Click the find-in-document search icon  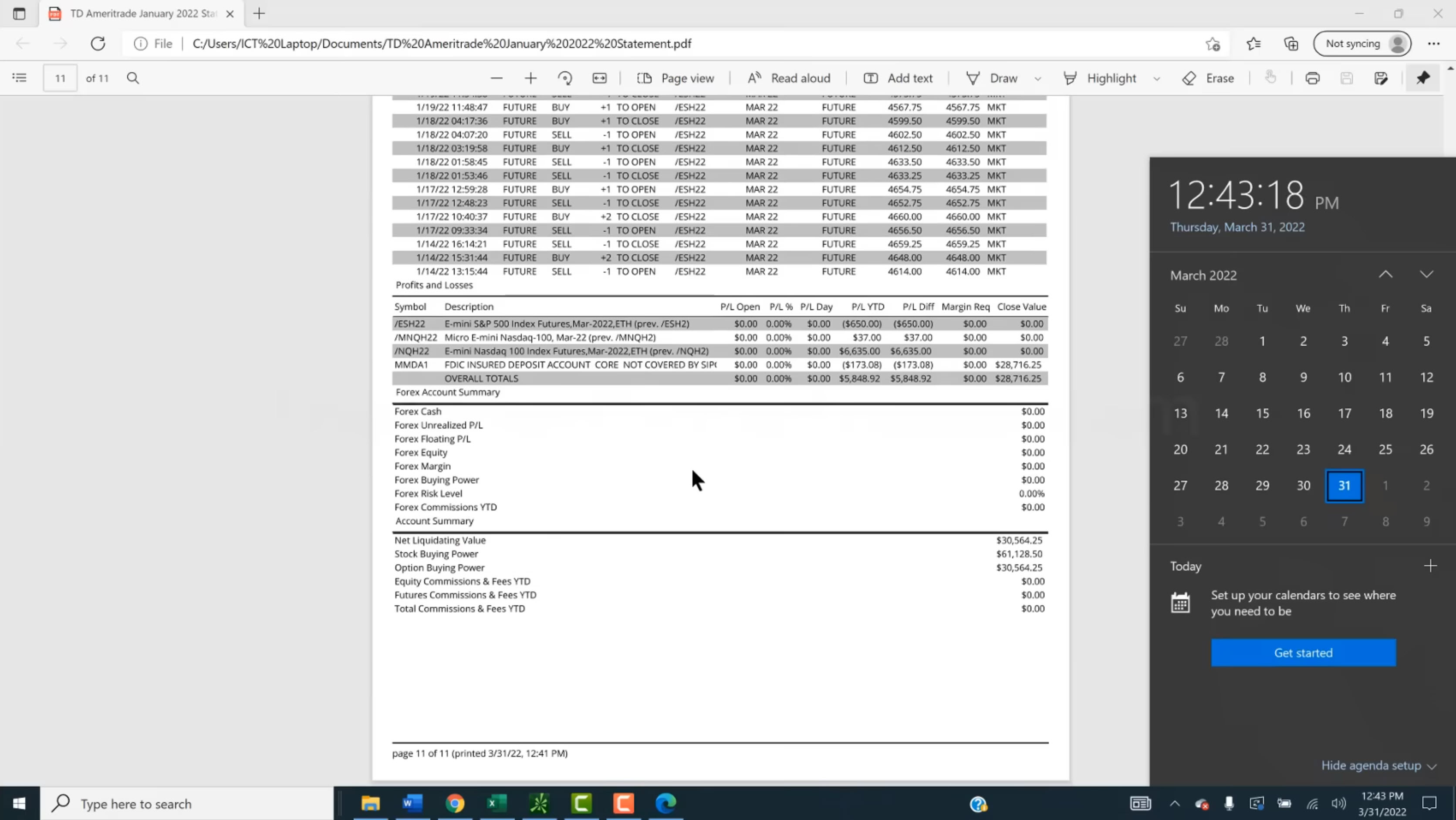[x=133, y=78]
